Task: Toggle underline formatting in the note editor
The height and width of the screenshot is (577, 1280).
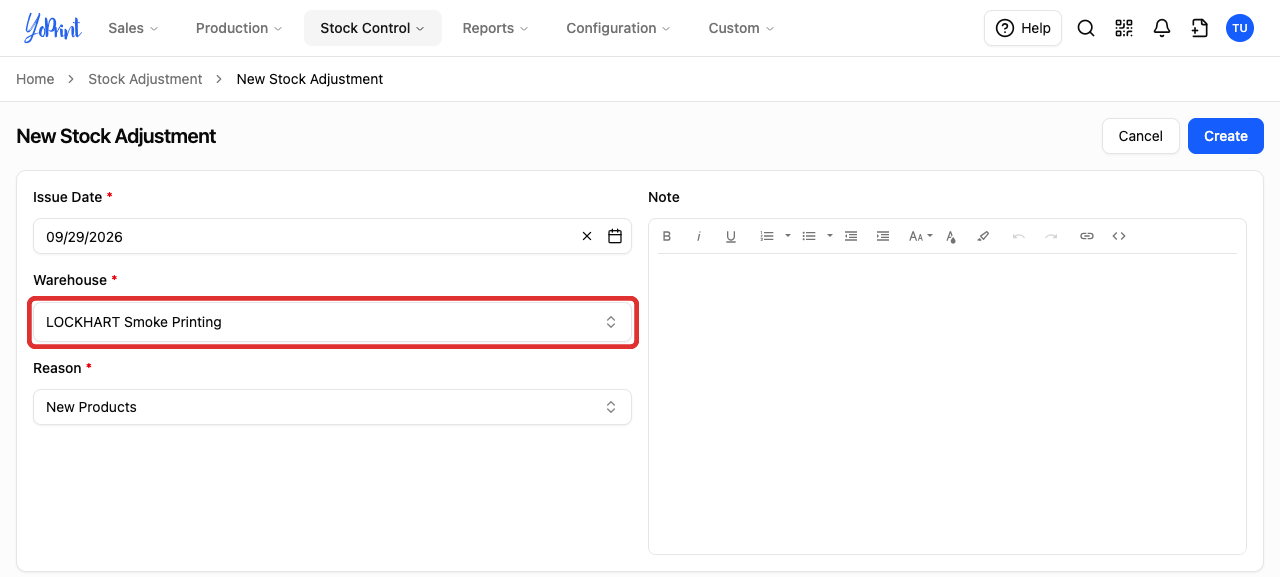Action: point(731,236)
